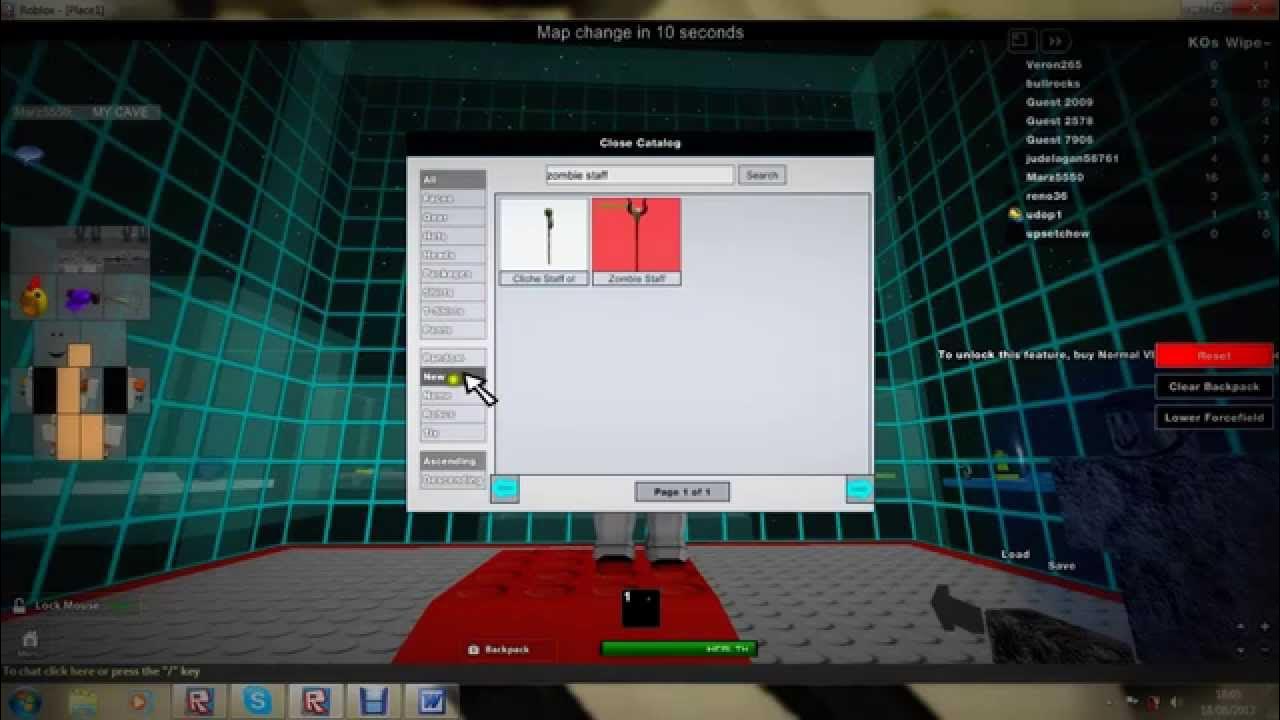
Task: Select player udop1 in leaderboard
Action: tap(1044, 215)
